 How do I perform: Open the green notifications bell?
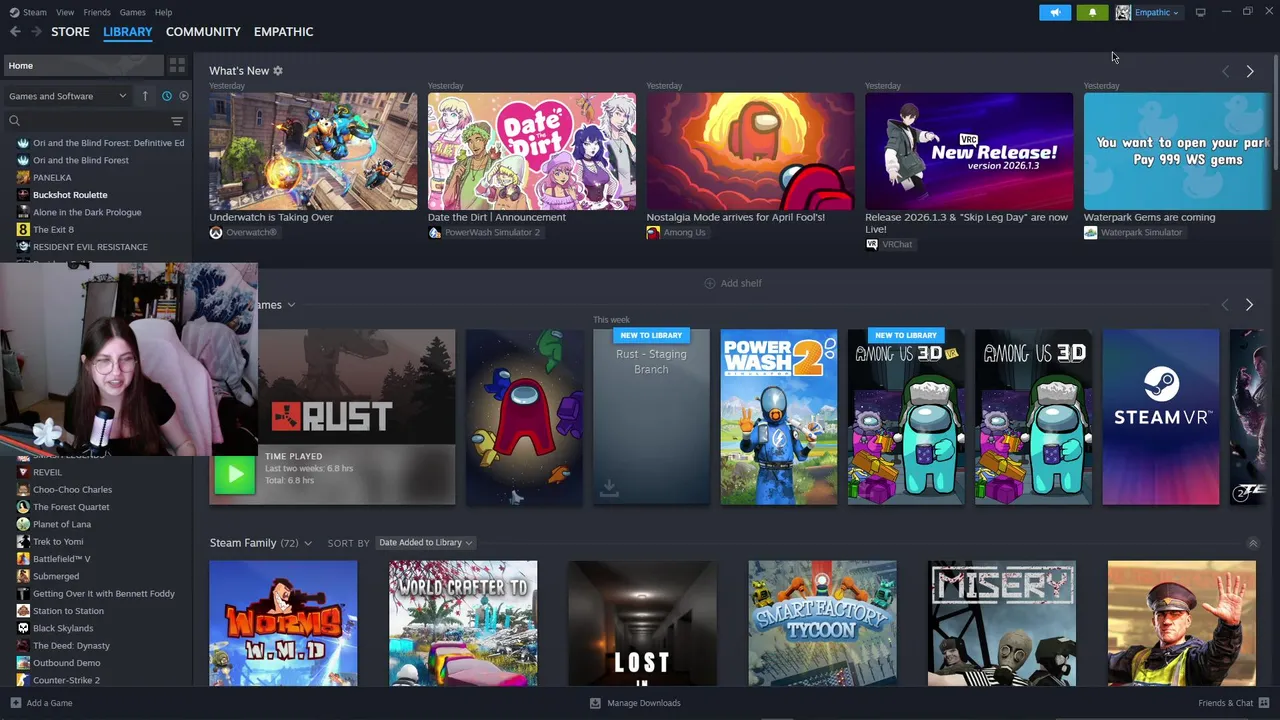point(1092,12)
